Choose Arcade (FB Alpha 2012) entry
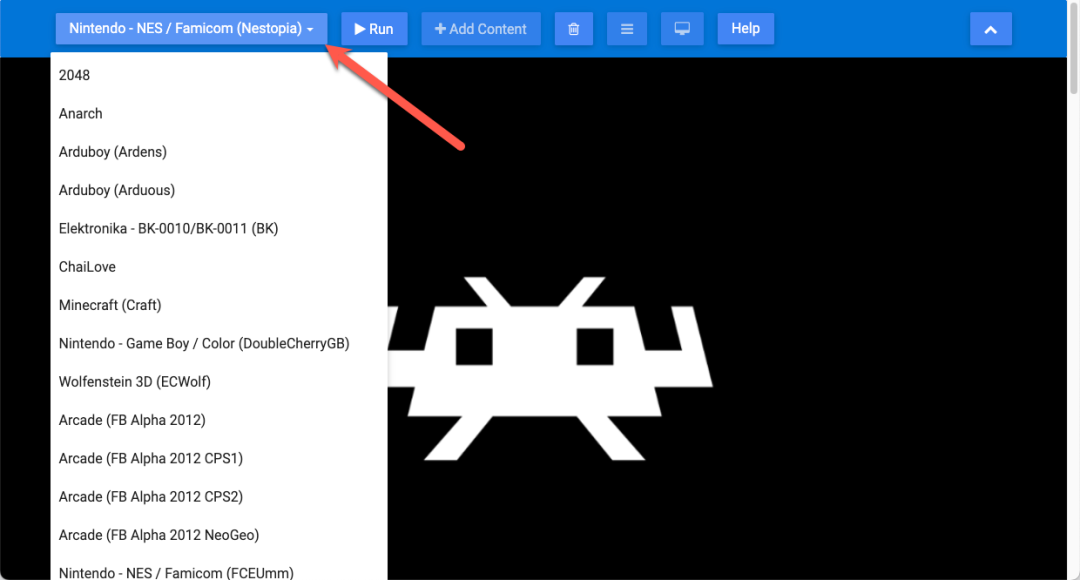The width and height of the screenshot is (1080, 580). coord(219,420)
